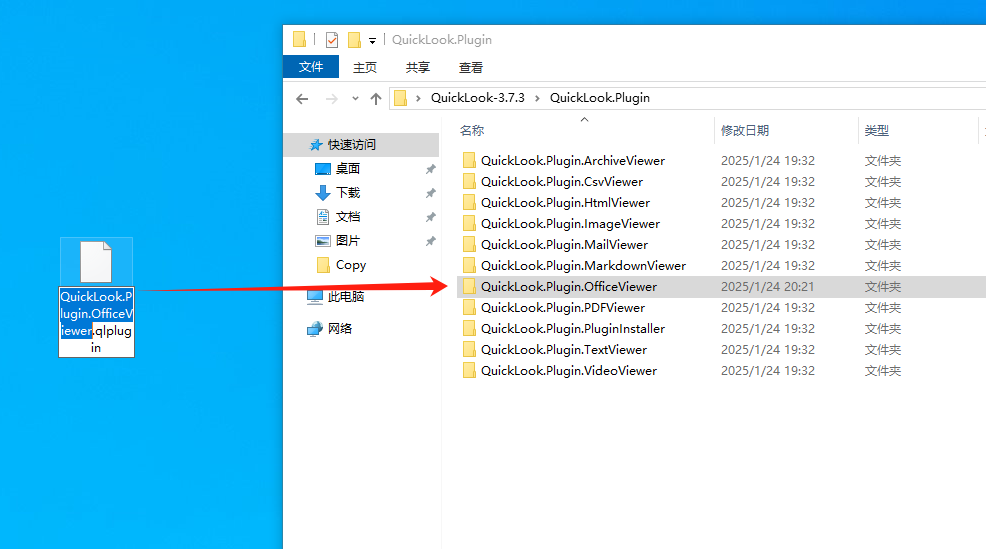Click the pin icon next to 下载

tap(431, 193)
